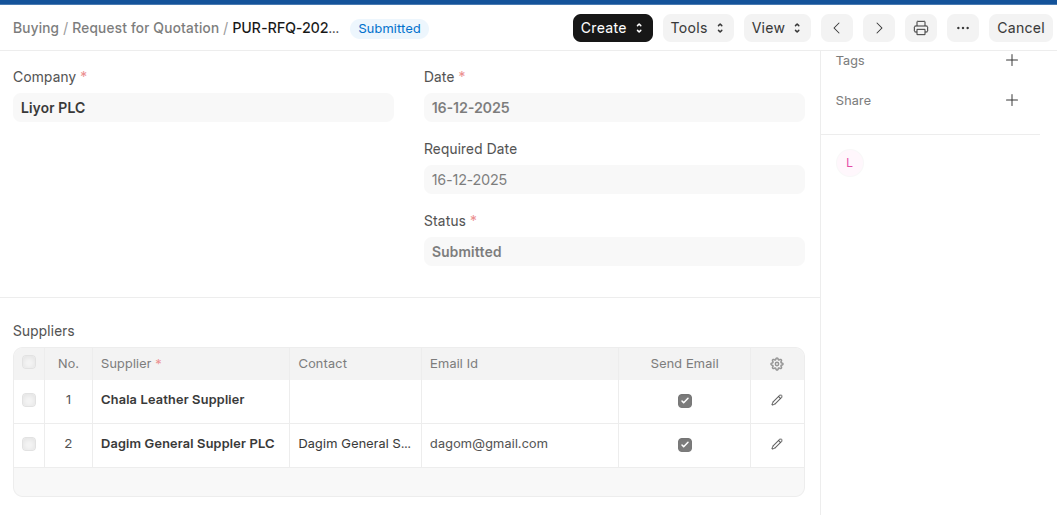Navigate to Buying breadcrumb
Image resolution: width=1057 pixels, height=515 pixels.
[x=36, y=28]
